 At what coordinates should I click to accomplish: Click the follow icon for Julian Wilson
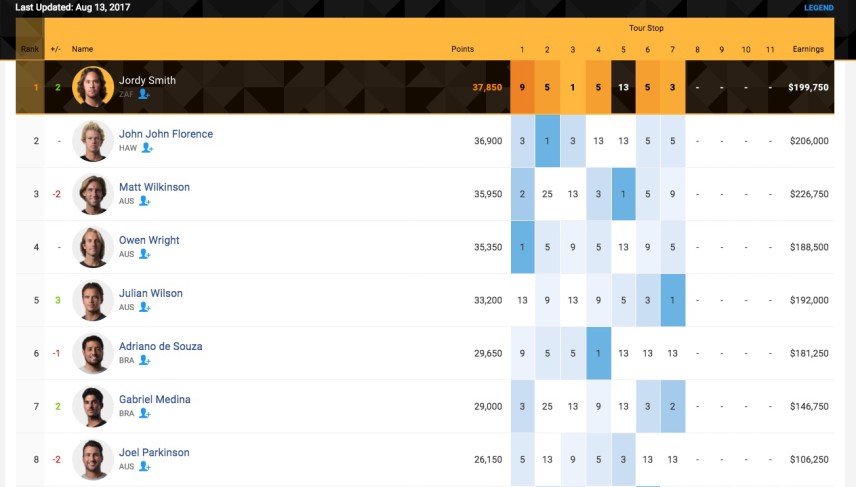pyautogui.click(x=144, y=307)
